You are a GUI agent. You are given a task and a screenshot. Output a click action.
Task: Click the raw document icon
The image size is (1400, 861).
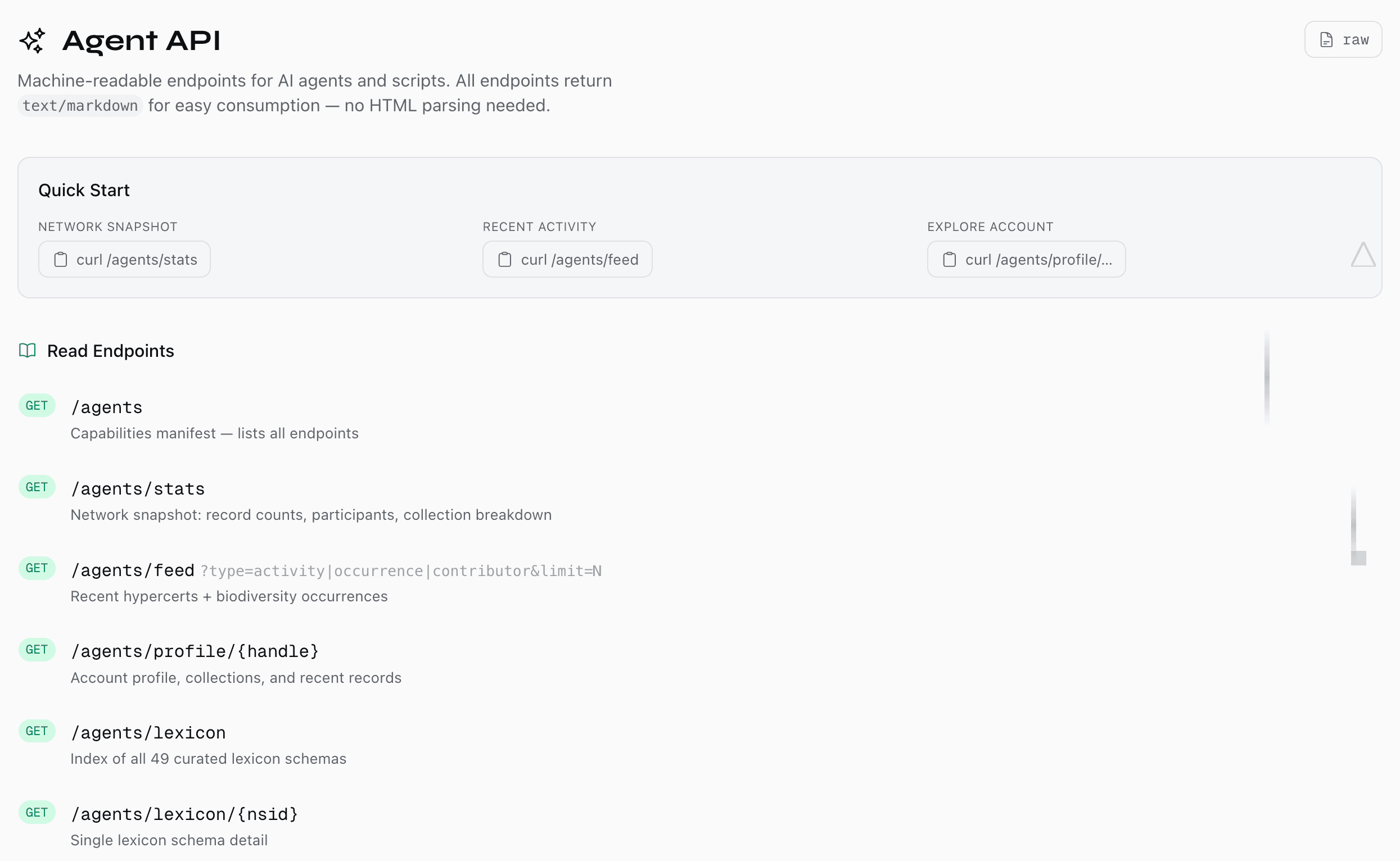pos(1326,40)
